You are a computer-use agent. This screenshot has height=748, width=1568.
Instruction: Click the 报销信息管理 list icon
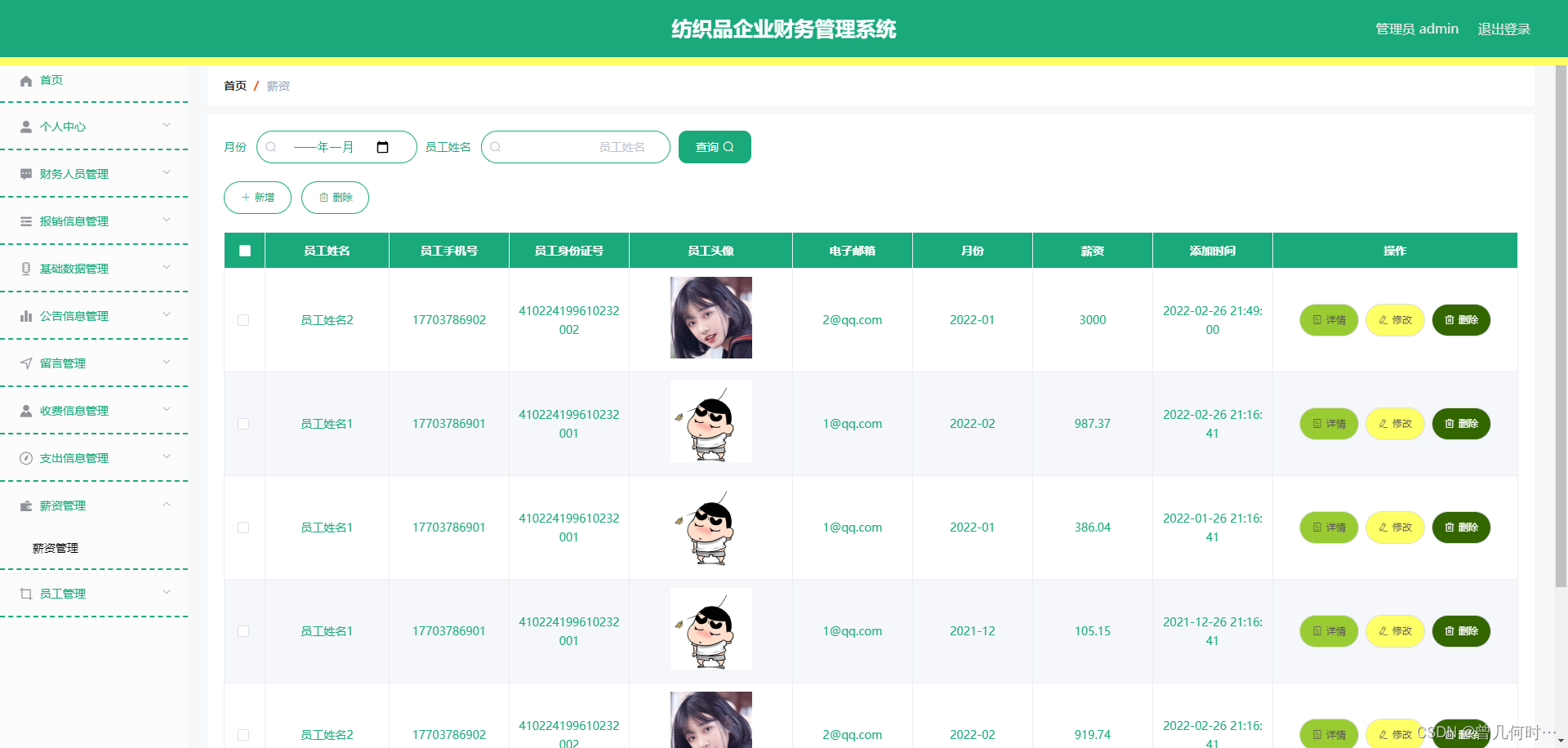24,220
